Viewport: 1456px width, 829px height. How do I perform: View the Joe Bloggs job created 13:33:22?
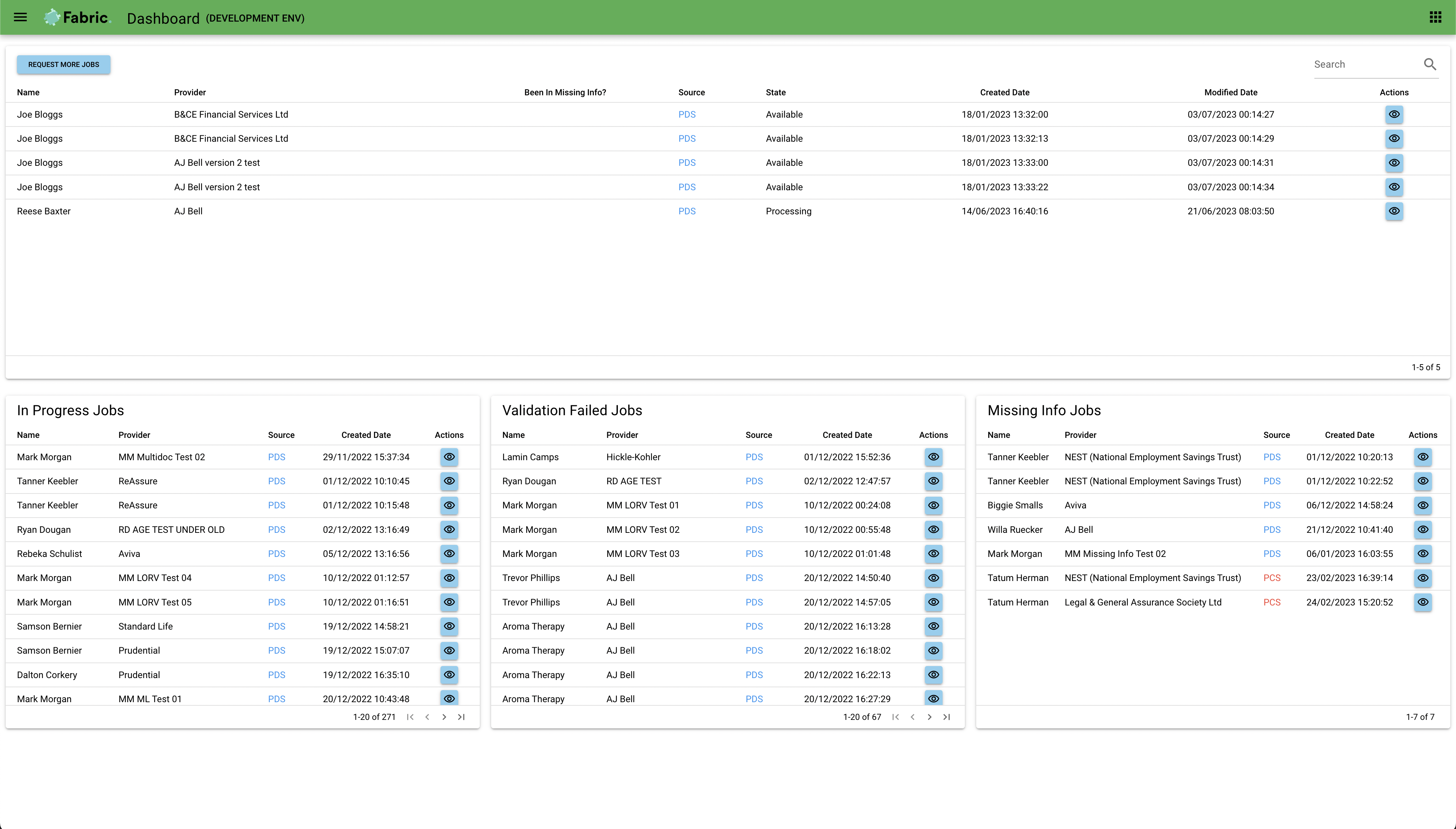(1394, 187)
